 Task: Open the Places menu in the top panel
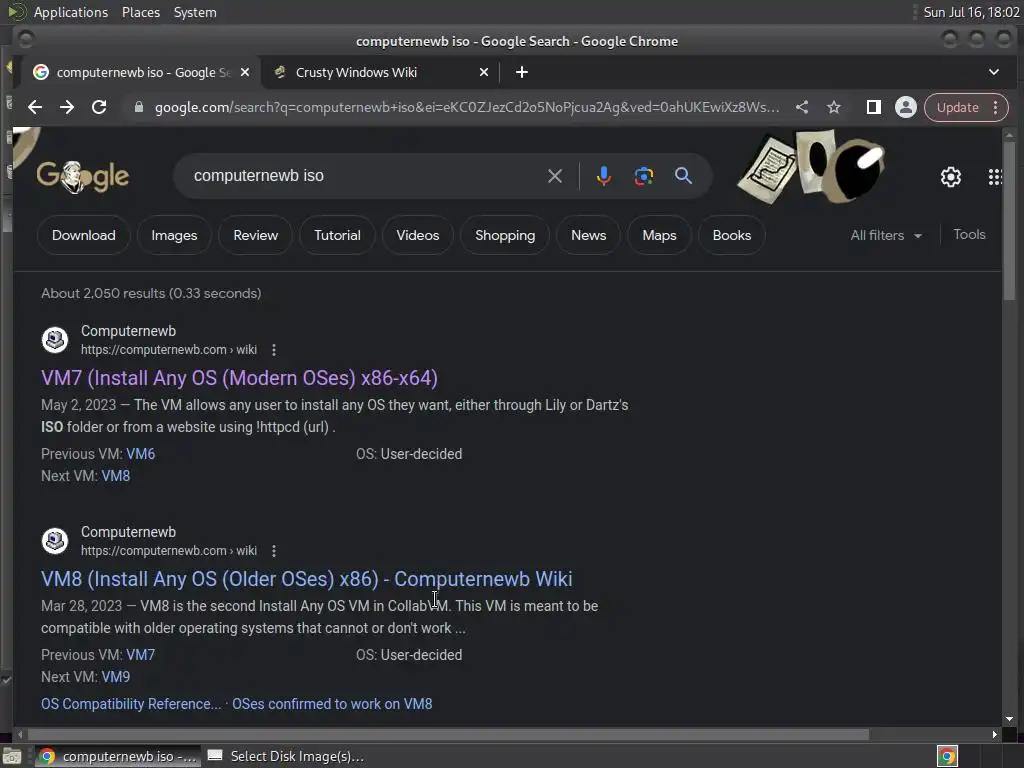pyautogui.click(x=140, y=12)
